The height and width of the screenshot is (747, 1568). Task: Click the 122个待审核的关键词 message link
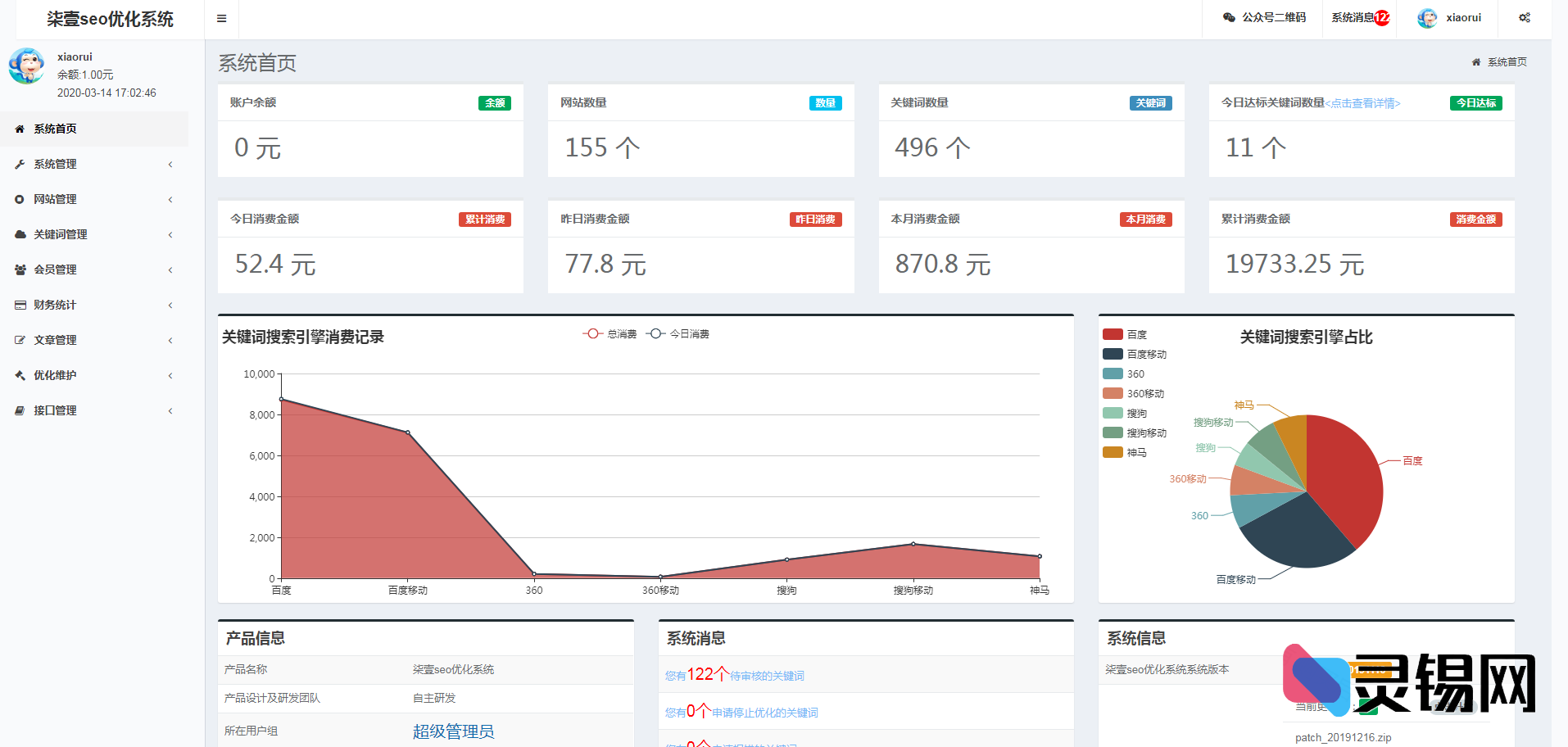point(734,674)
